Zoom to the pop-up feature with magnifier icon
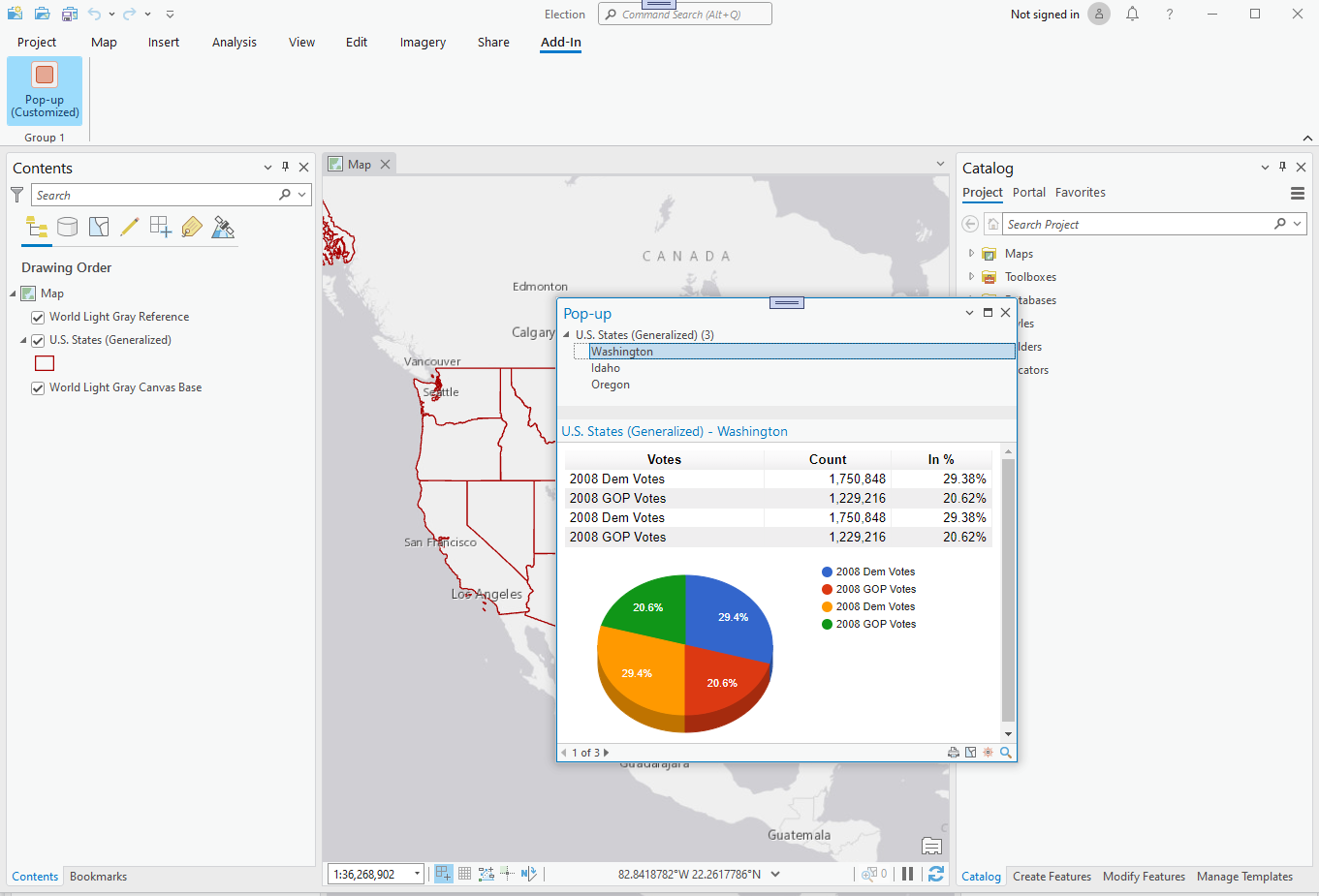The image size is (1319, 896). 1005,752
